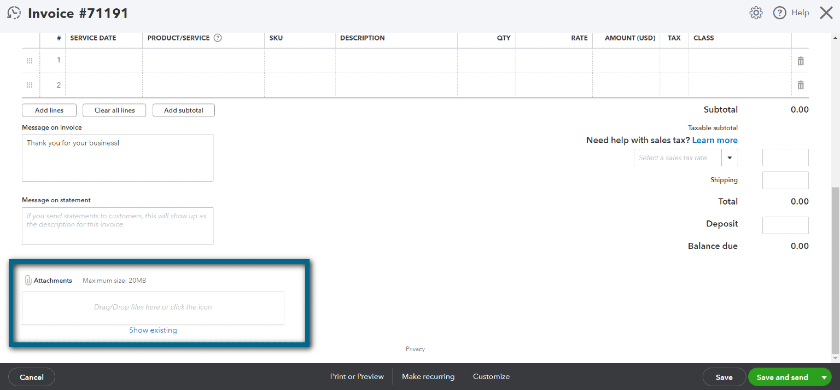Click the Clear all lines button
This screenshot has width=840, height=390.
click(114, 110)
